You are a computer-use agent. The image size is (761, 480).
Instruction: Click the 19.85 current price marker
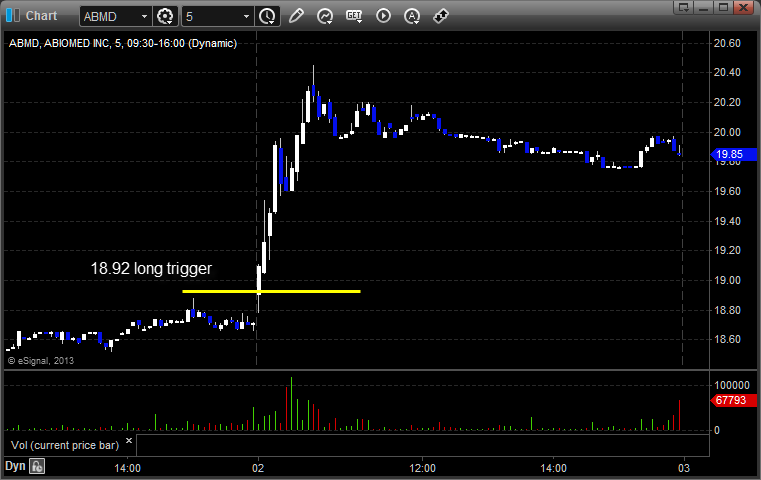pyautogui.click(x=733, y=154)
